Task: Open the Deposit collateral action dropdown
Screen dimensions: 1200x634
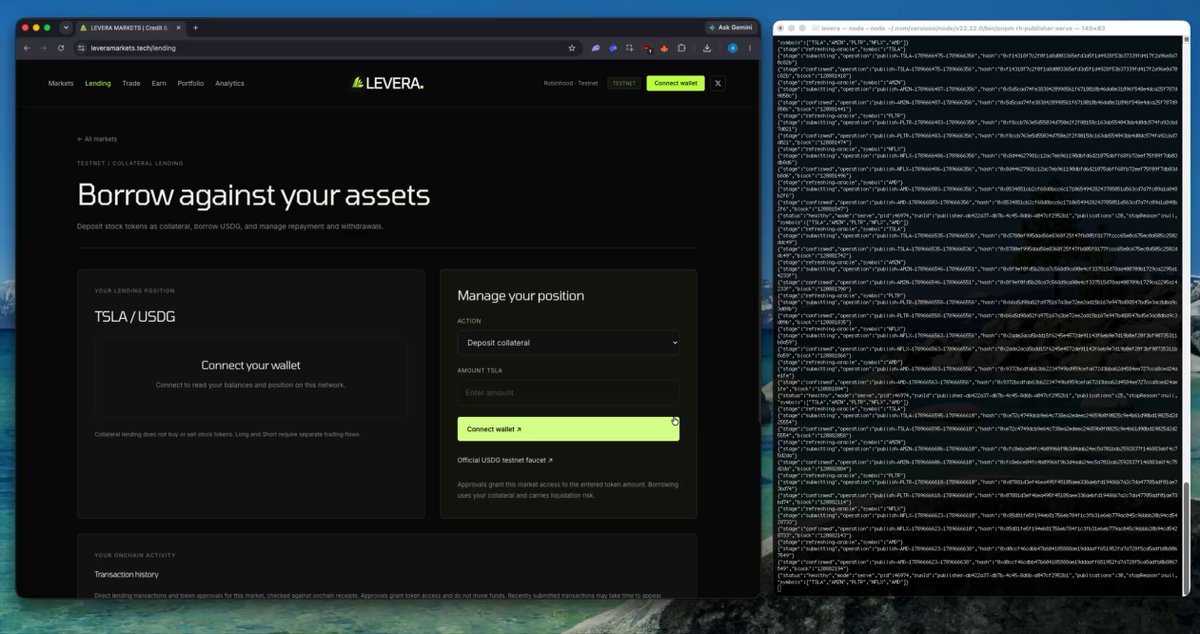Action: click(x=568, y=343)
